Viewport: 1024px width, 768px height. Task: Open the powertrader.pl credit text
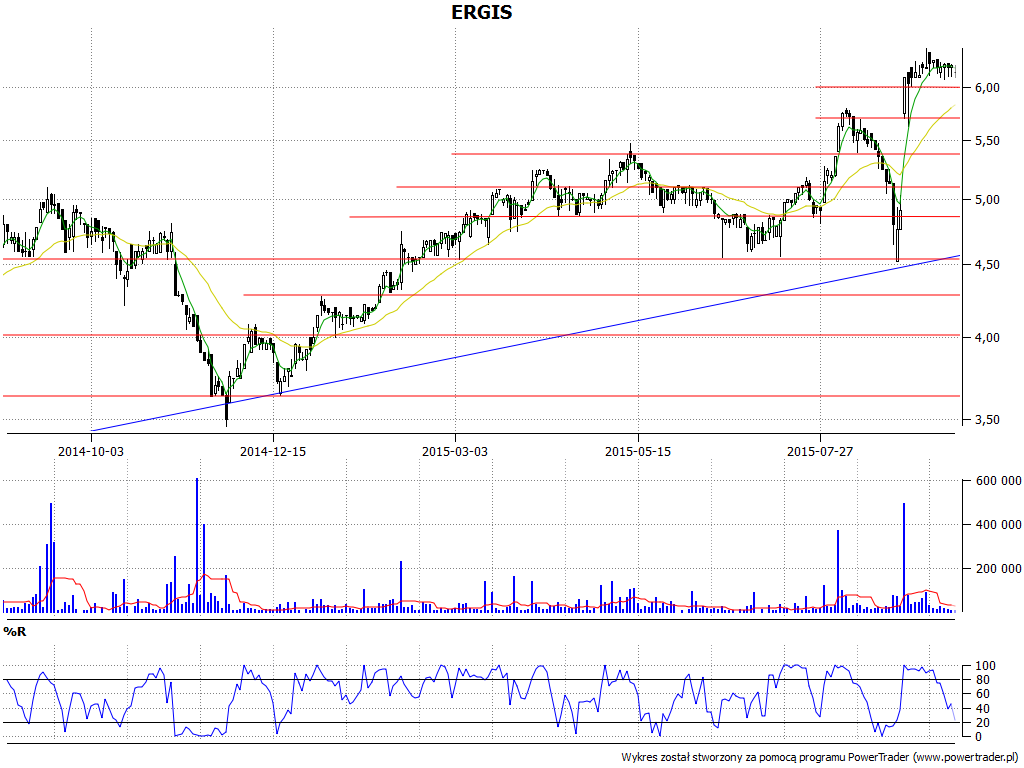pyautogui.click(x=822, y=758)
